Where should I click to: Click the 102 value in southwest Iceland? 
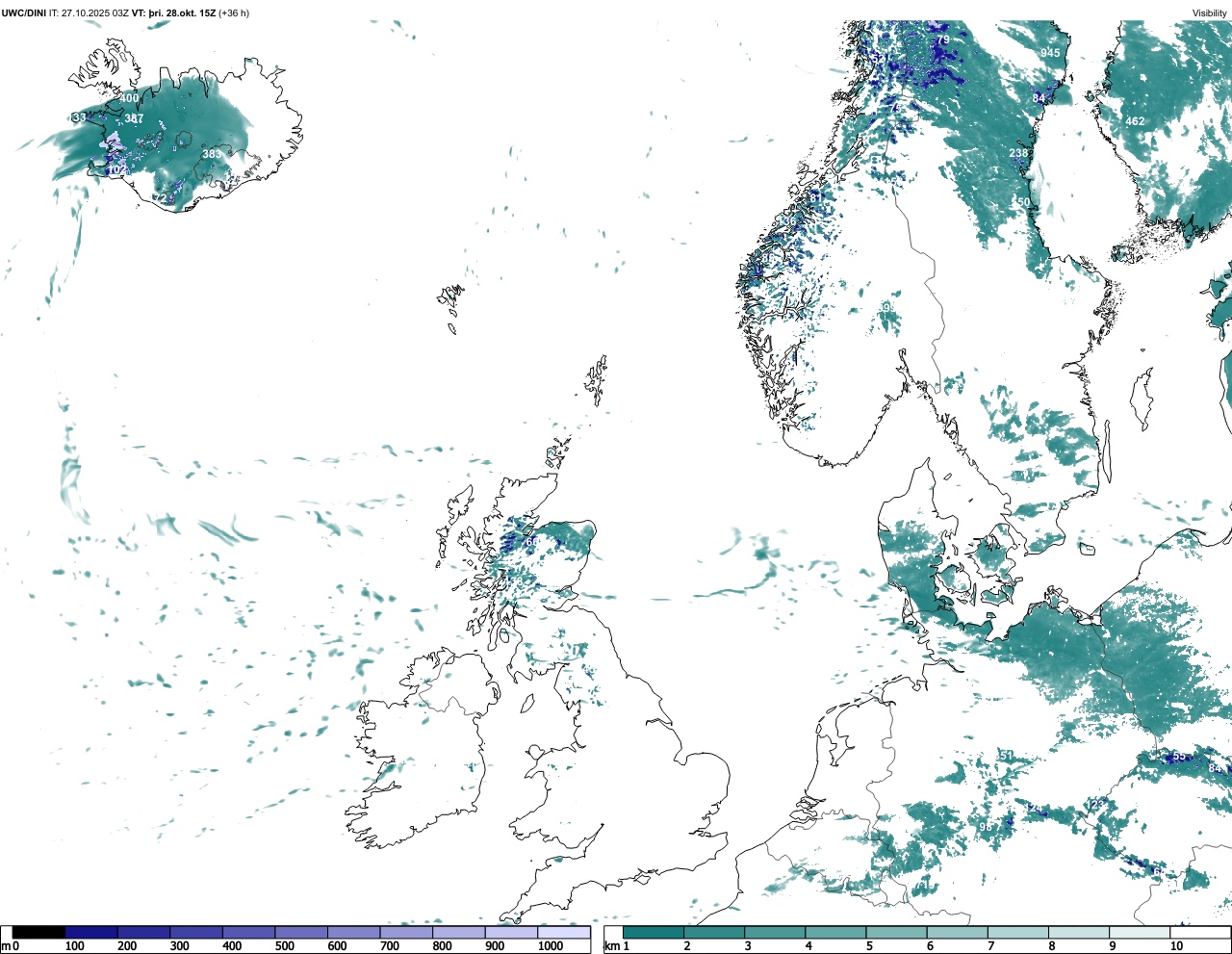click(116, 170)
